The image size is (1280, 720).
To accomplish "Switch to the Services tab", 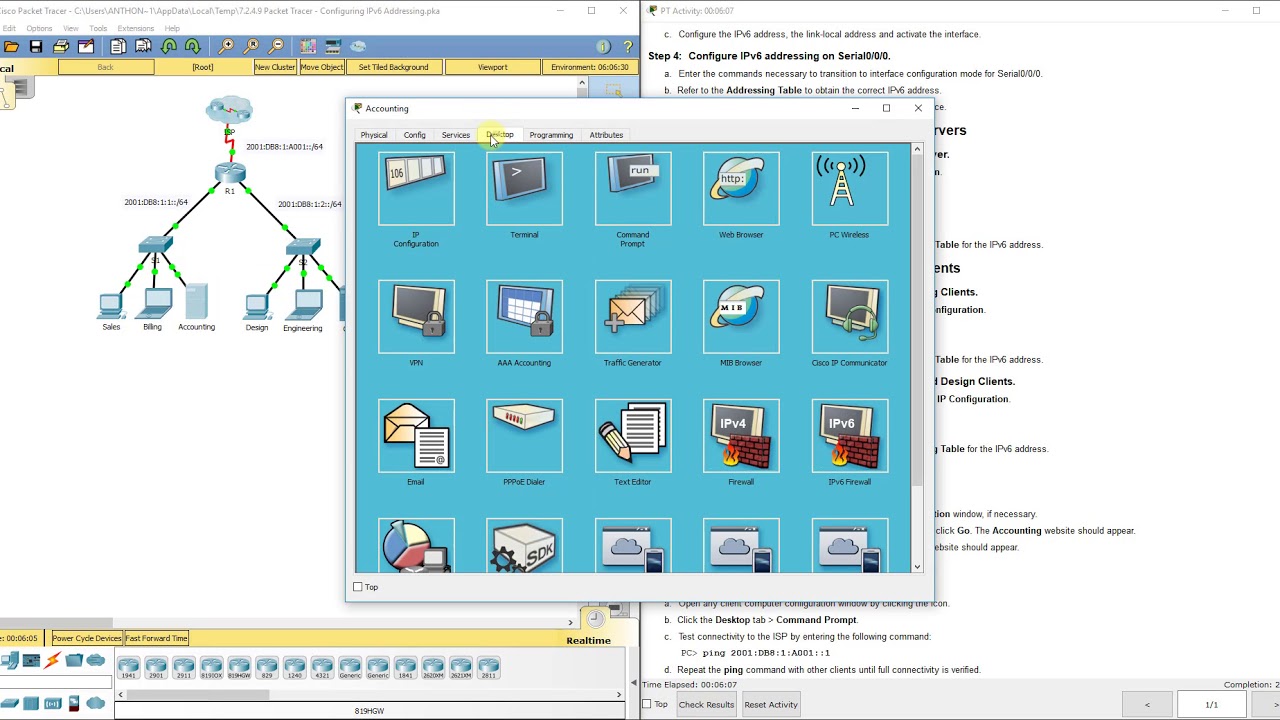I will (456, 135).
